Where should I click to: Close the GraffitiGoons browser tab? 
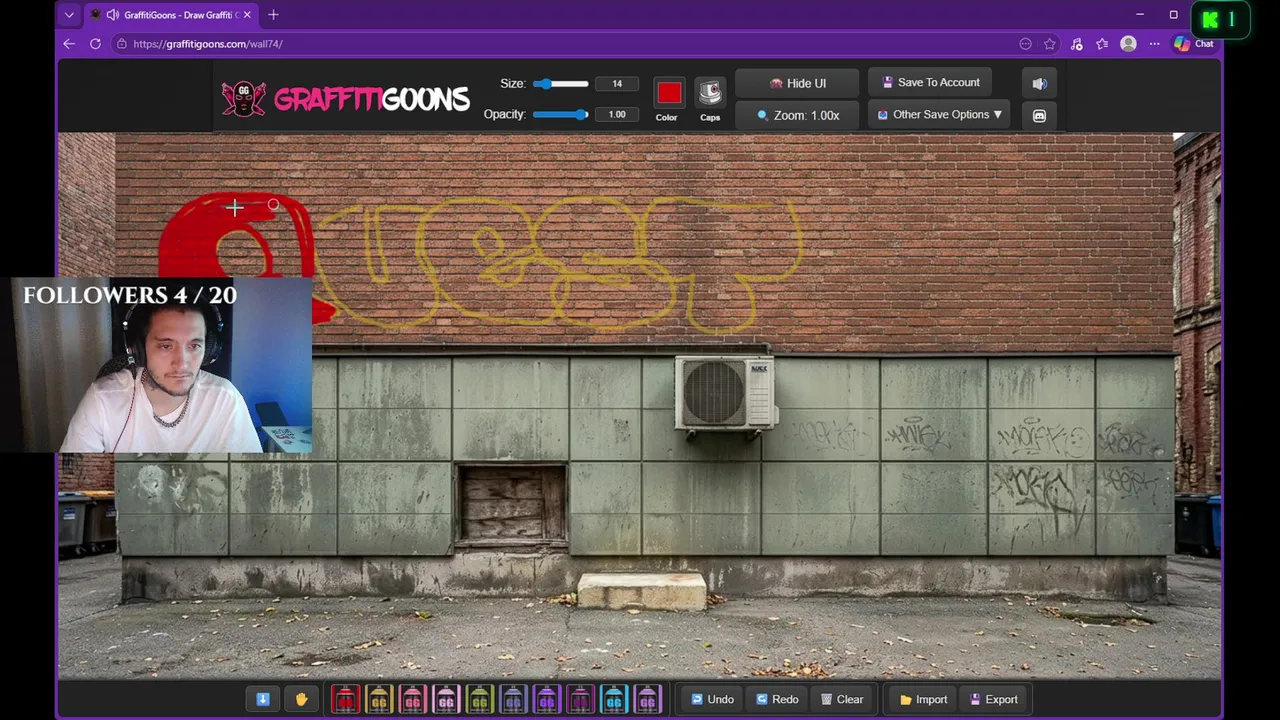247,15
